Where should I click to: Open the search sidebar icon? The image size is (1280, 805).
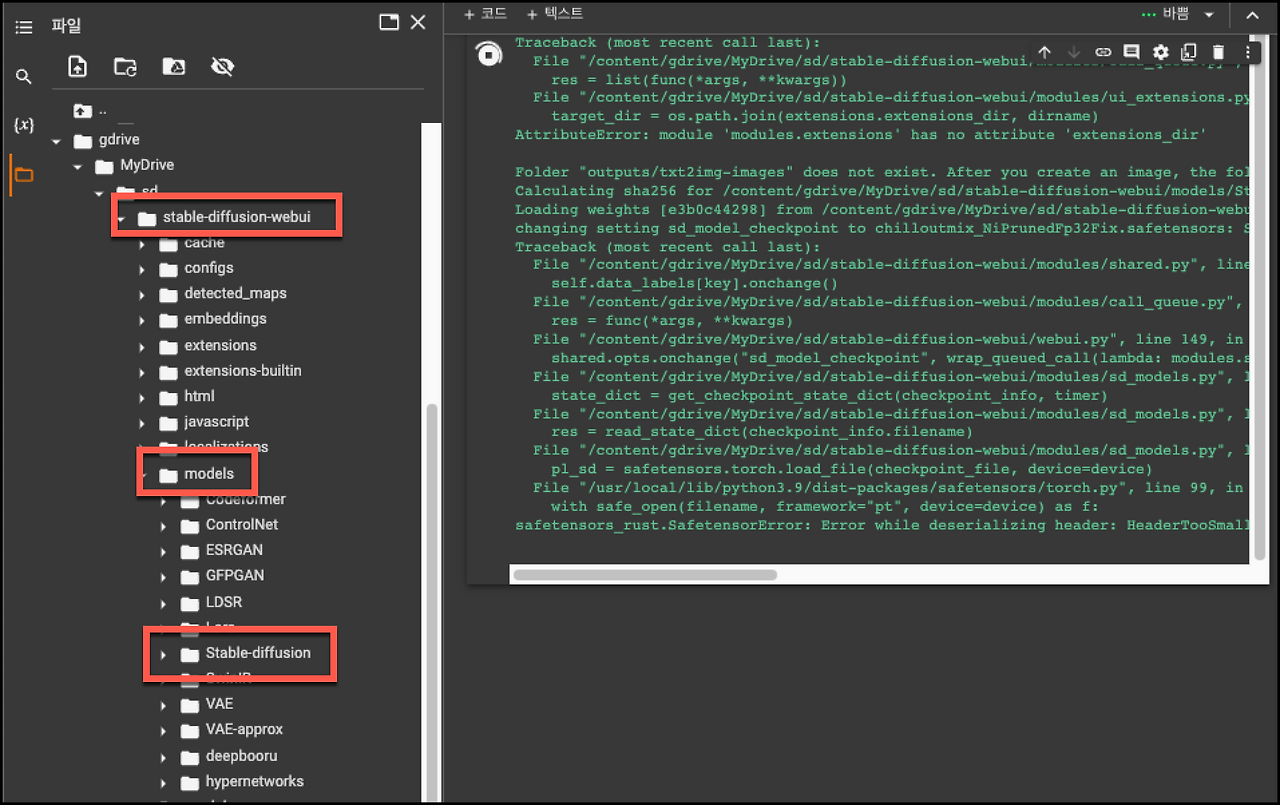pos(24,77)
